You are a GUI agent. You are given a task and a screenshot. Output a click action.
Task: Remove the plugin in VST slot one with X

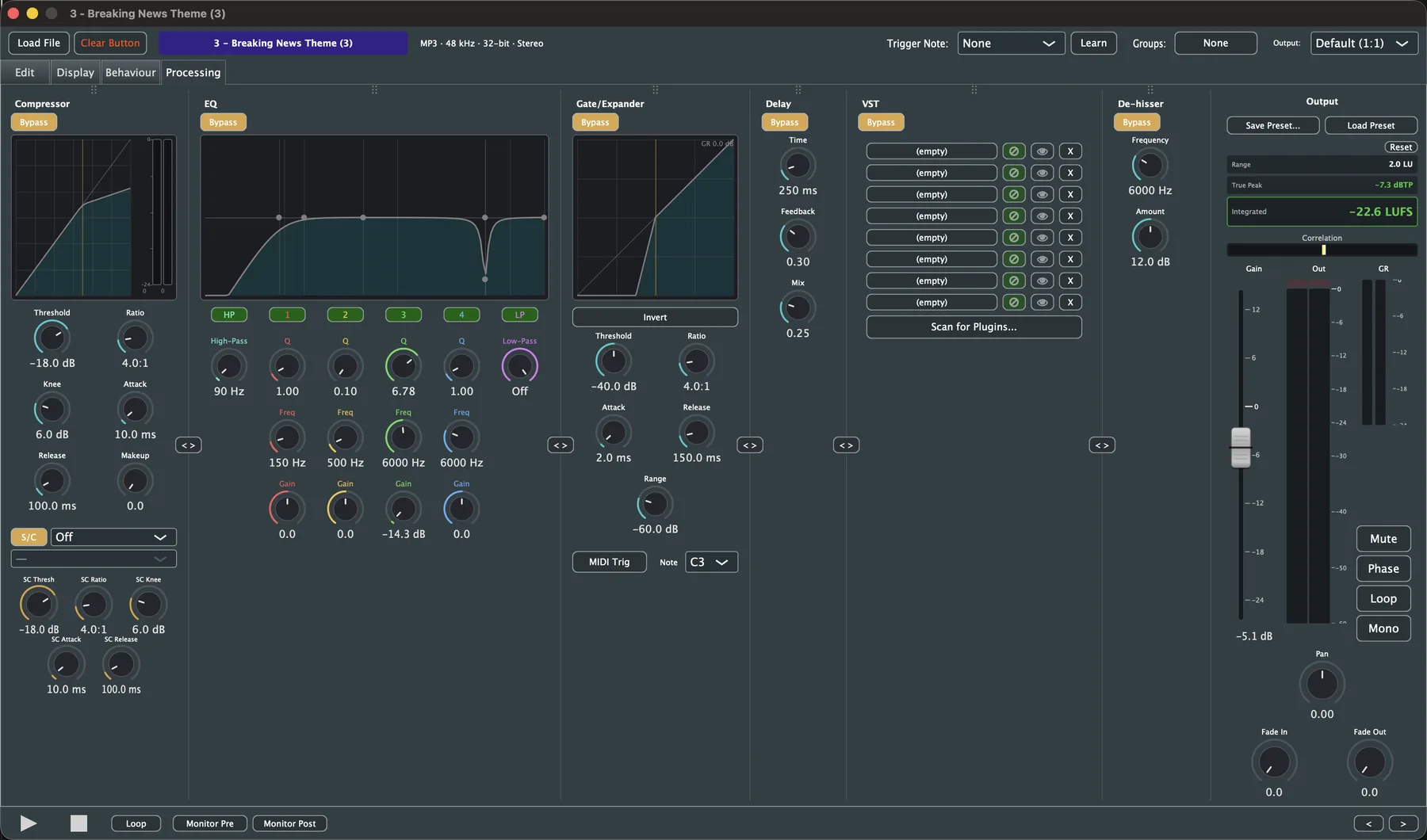[1070, 151]
